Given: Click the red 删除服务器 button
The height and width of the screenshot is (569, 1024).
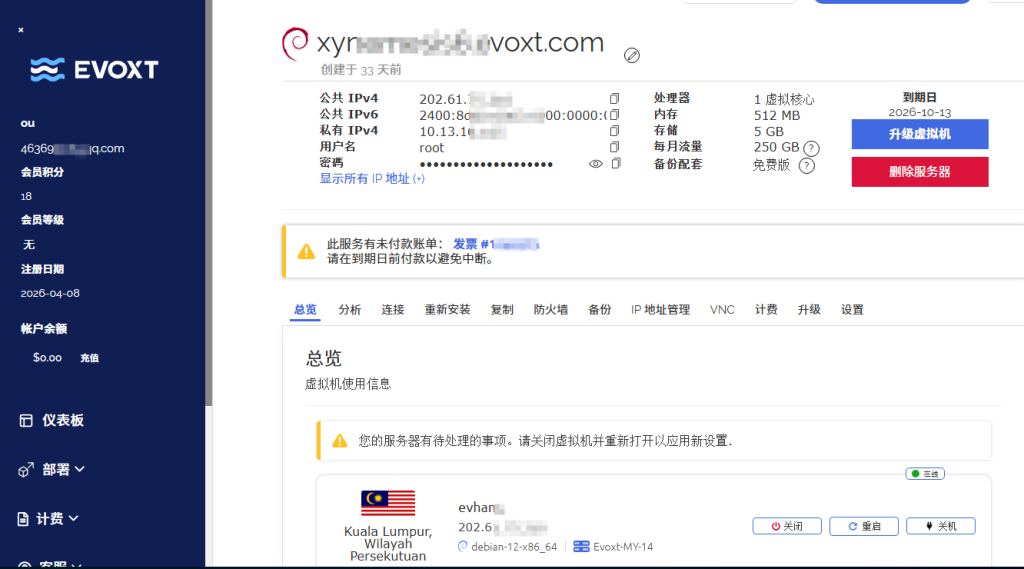Looking at the screenshot, I should point(920,172).
